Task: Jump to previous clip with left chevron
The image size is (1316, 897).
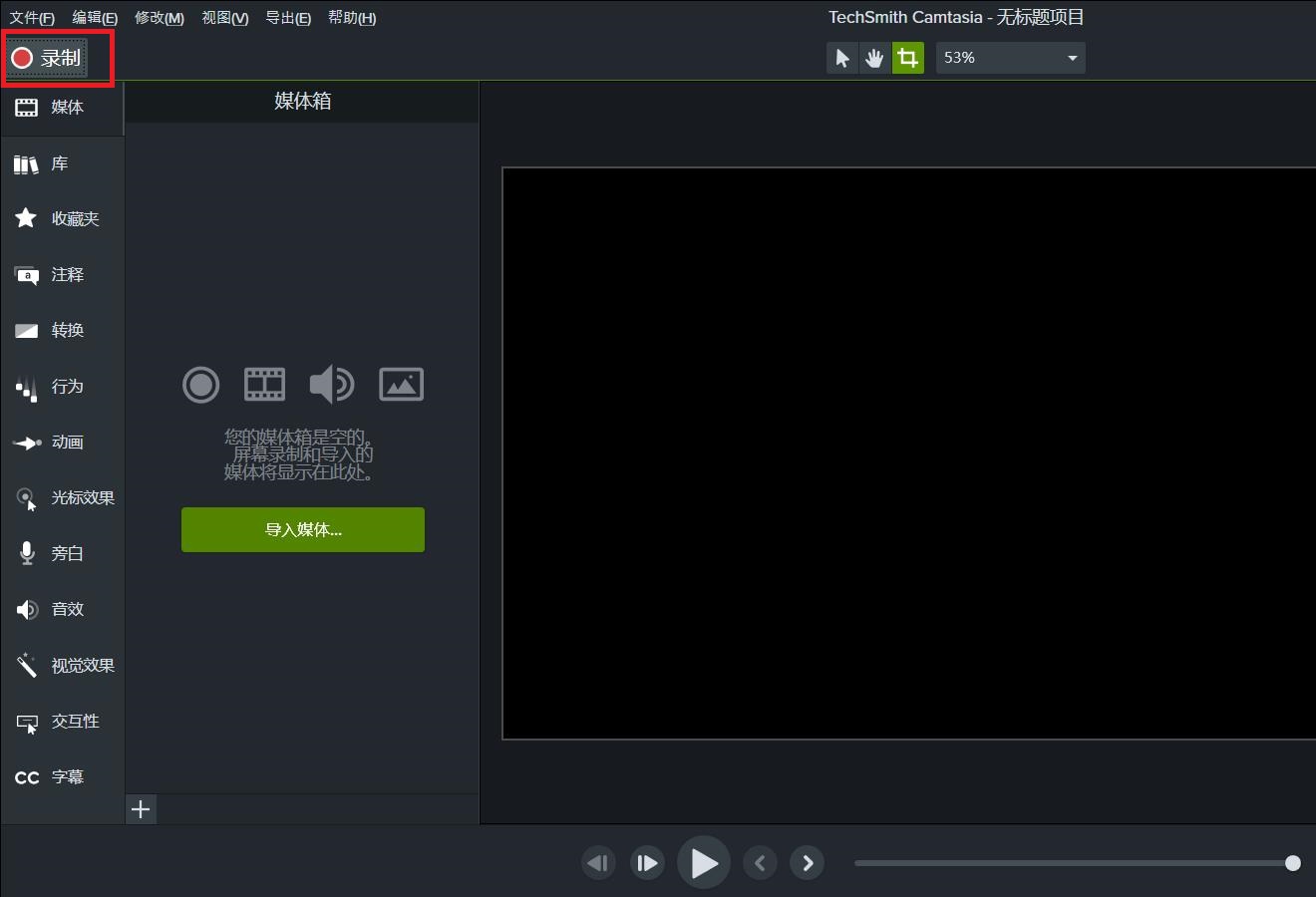Action: tap(760, 863)
